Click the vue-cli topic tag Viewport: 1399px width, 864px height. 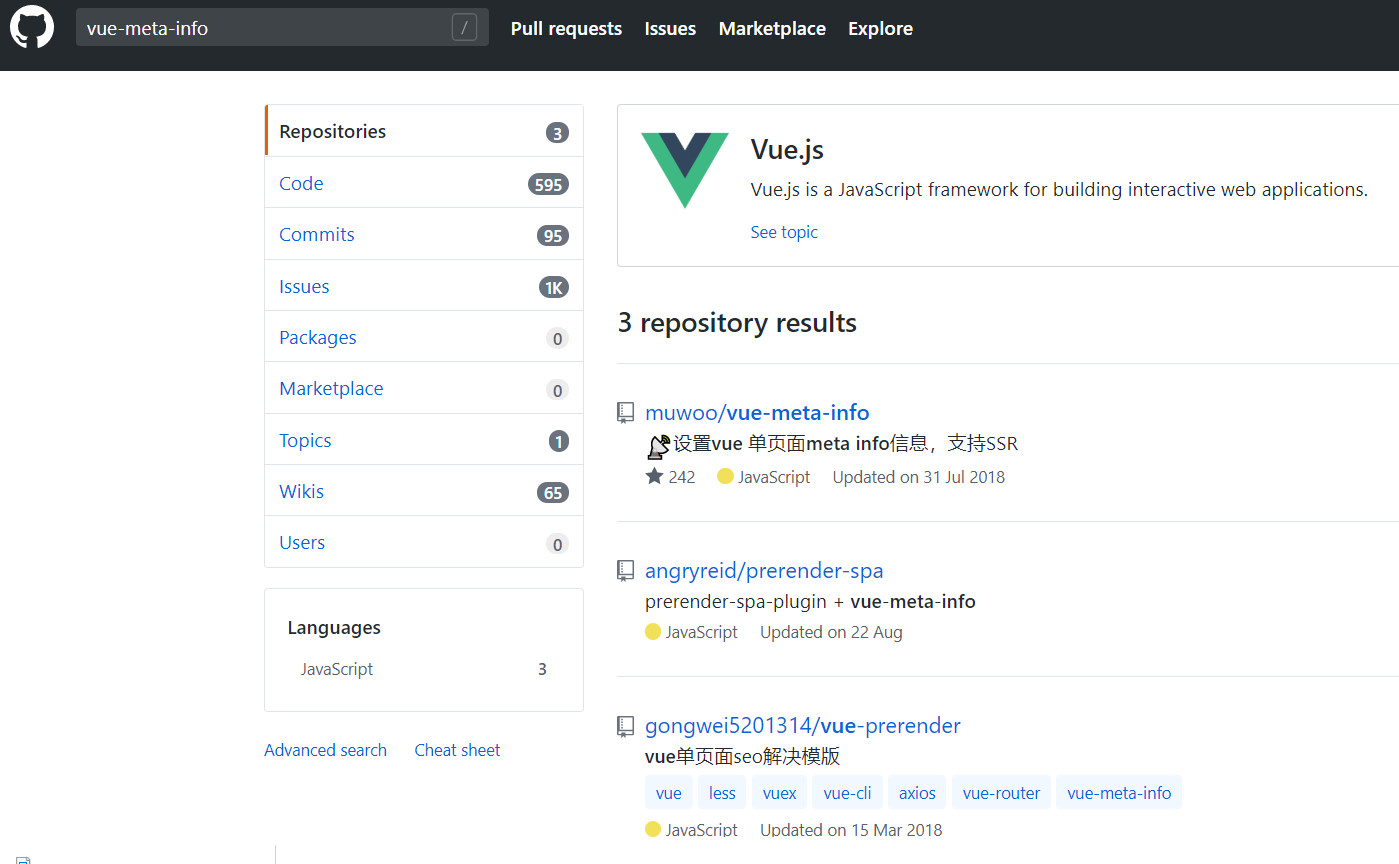click(x=847, y=793)
